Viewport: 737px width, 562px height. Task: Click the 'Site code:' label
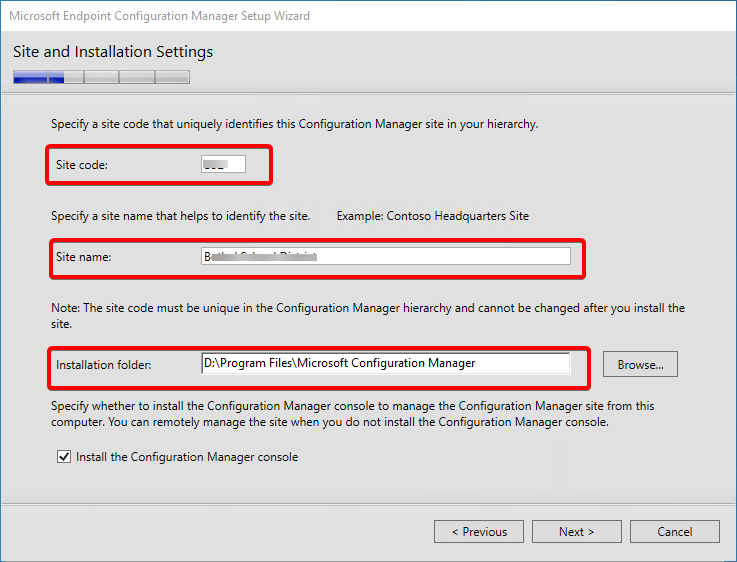[x=82, y=165]
